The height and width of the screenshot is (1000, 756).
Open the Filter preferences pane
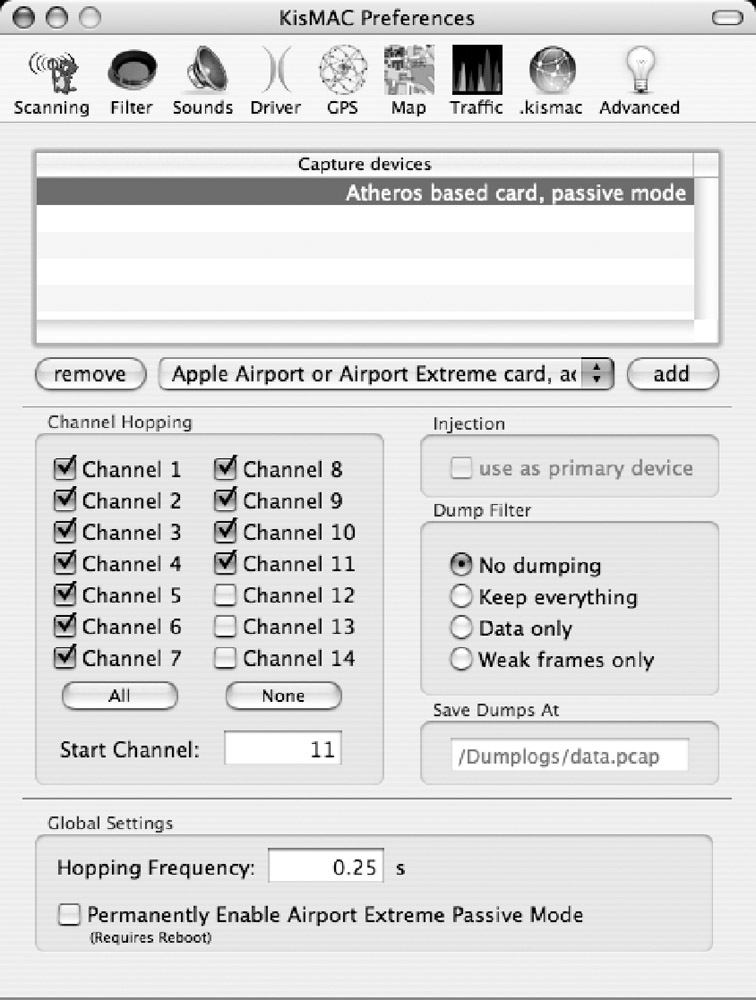pyautogui.click(x=131, y=82)
